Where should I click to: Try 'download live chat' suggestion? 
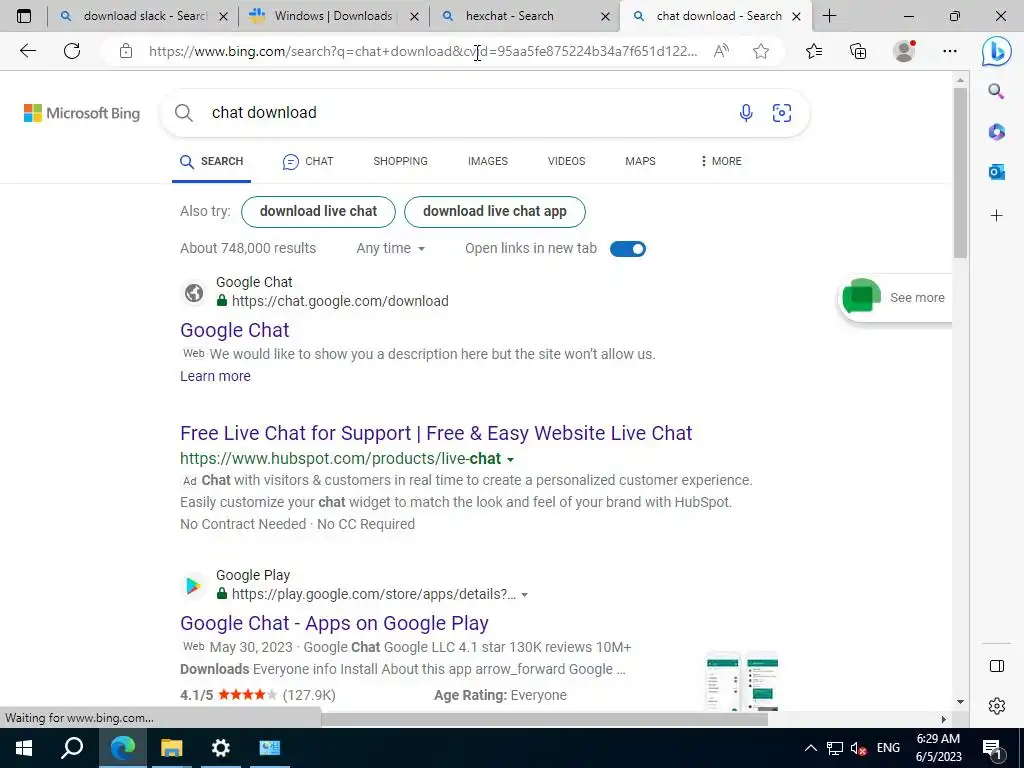(318, 212)
